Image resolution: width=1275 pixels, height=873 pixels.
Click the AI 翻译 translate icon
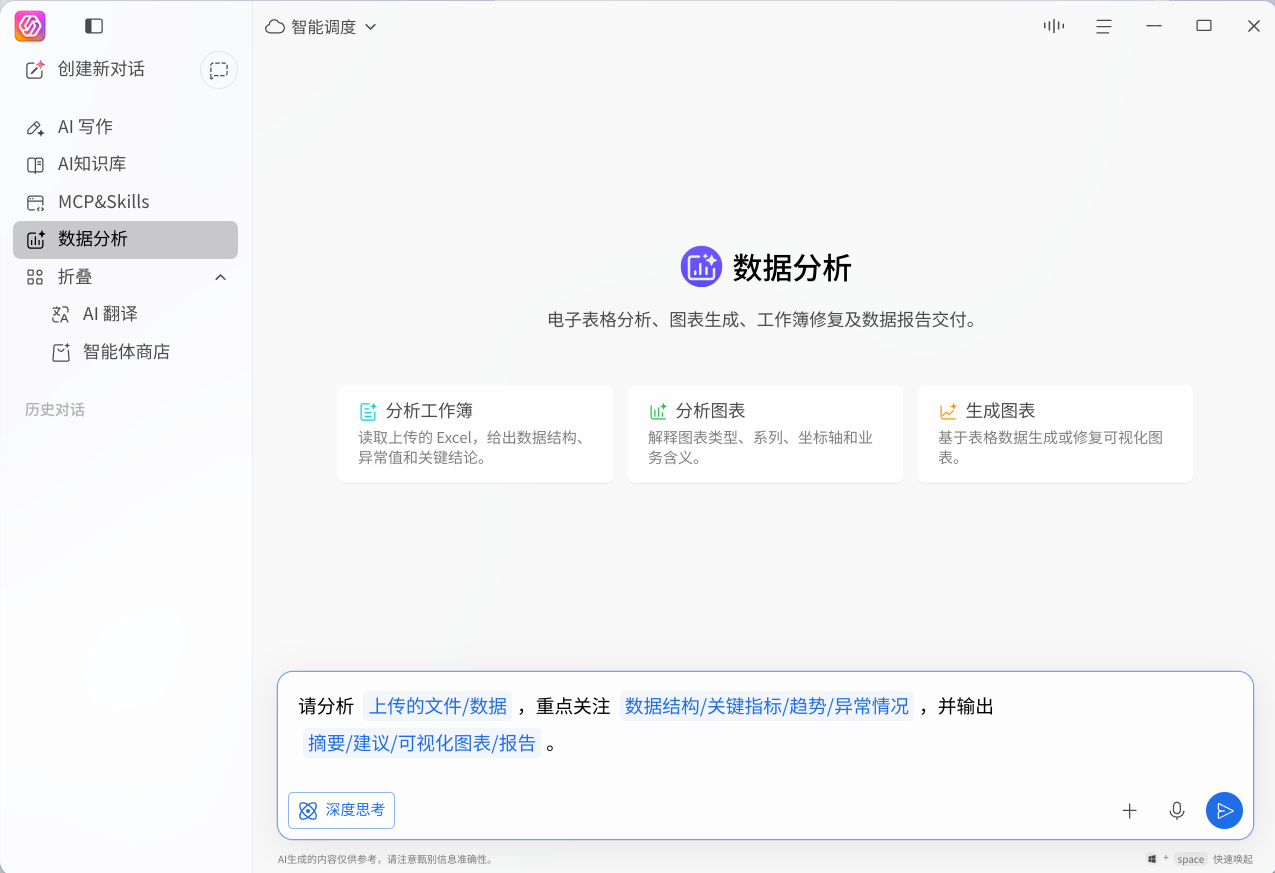(x=60, y=314)
